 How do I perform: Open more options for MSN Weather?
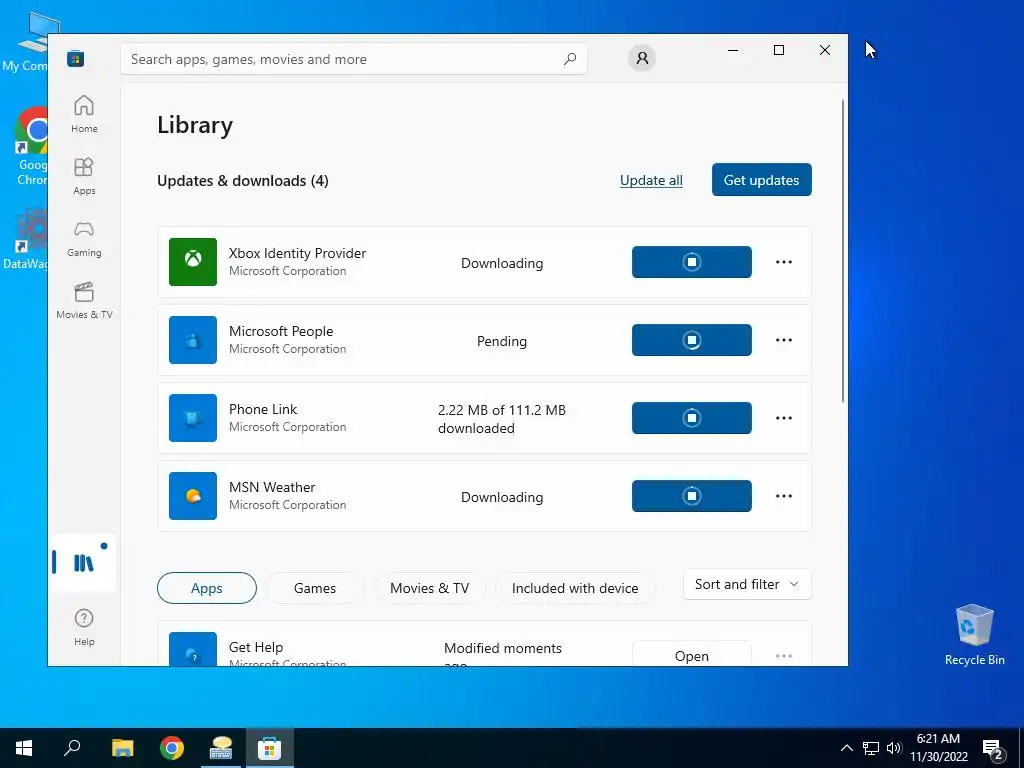point(784,496)
